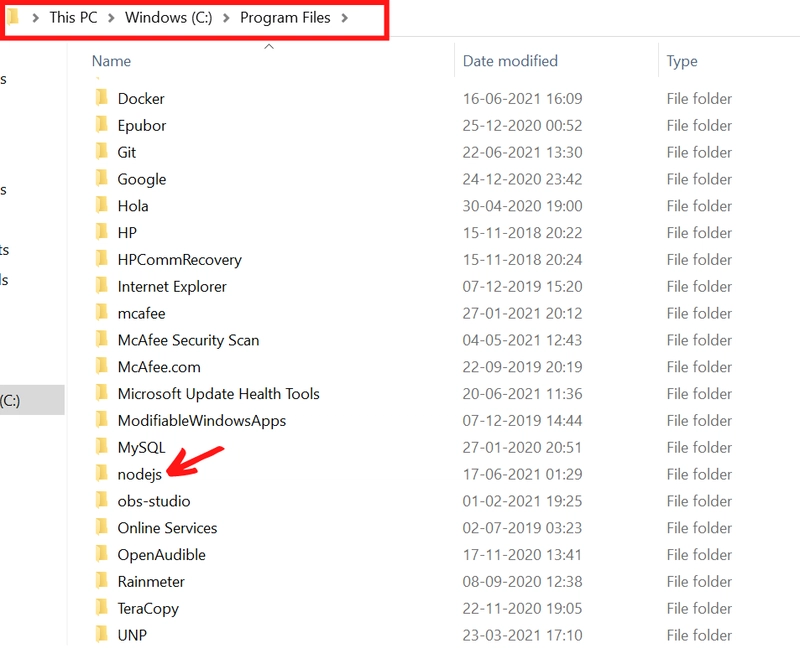The width and height of the screenshot is (800, 659).
Task: Select the HPCommRecovery folder icon
Action: [102, 259]
